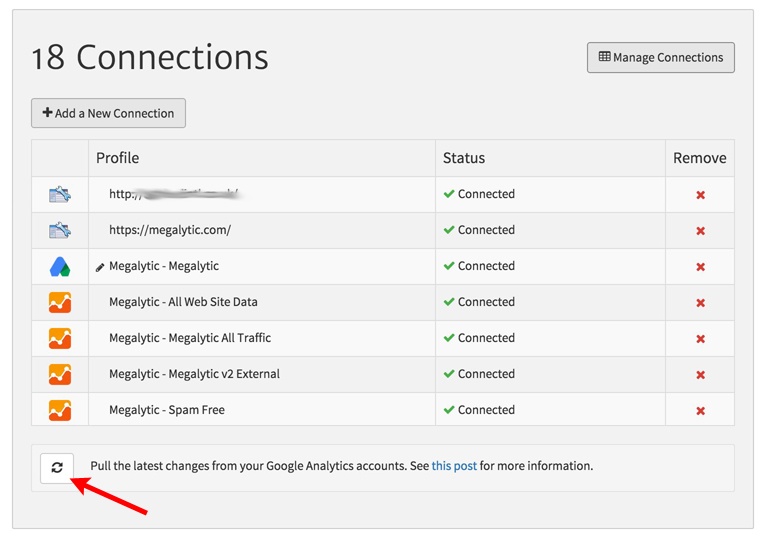Click the Status column header
This screenshot has width=765, height=536.
tap(464, 158)
